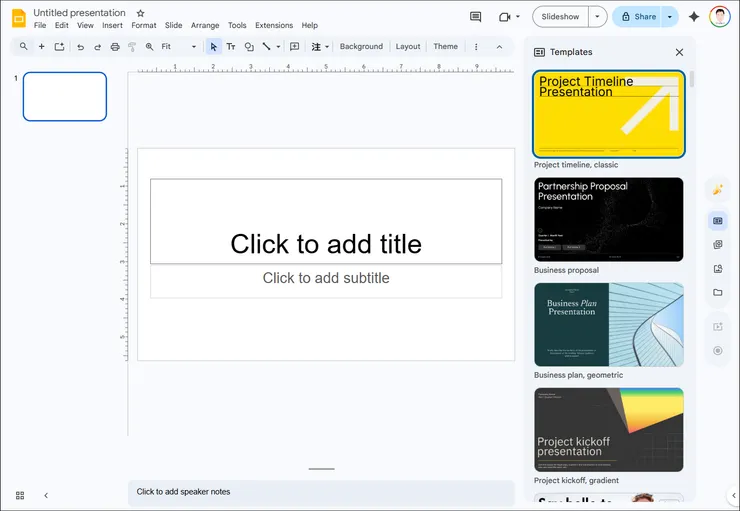This screenshot has width=740, height=511.
Task: Open the Arrange menu
Action: [x=205, y=25]
